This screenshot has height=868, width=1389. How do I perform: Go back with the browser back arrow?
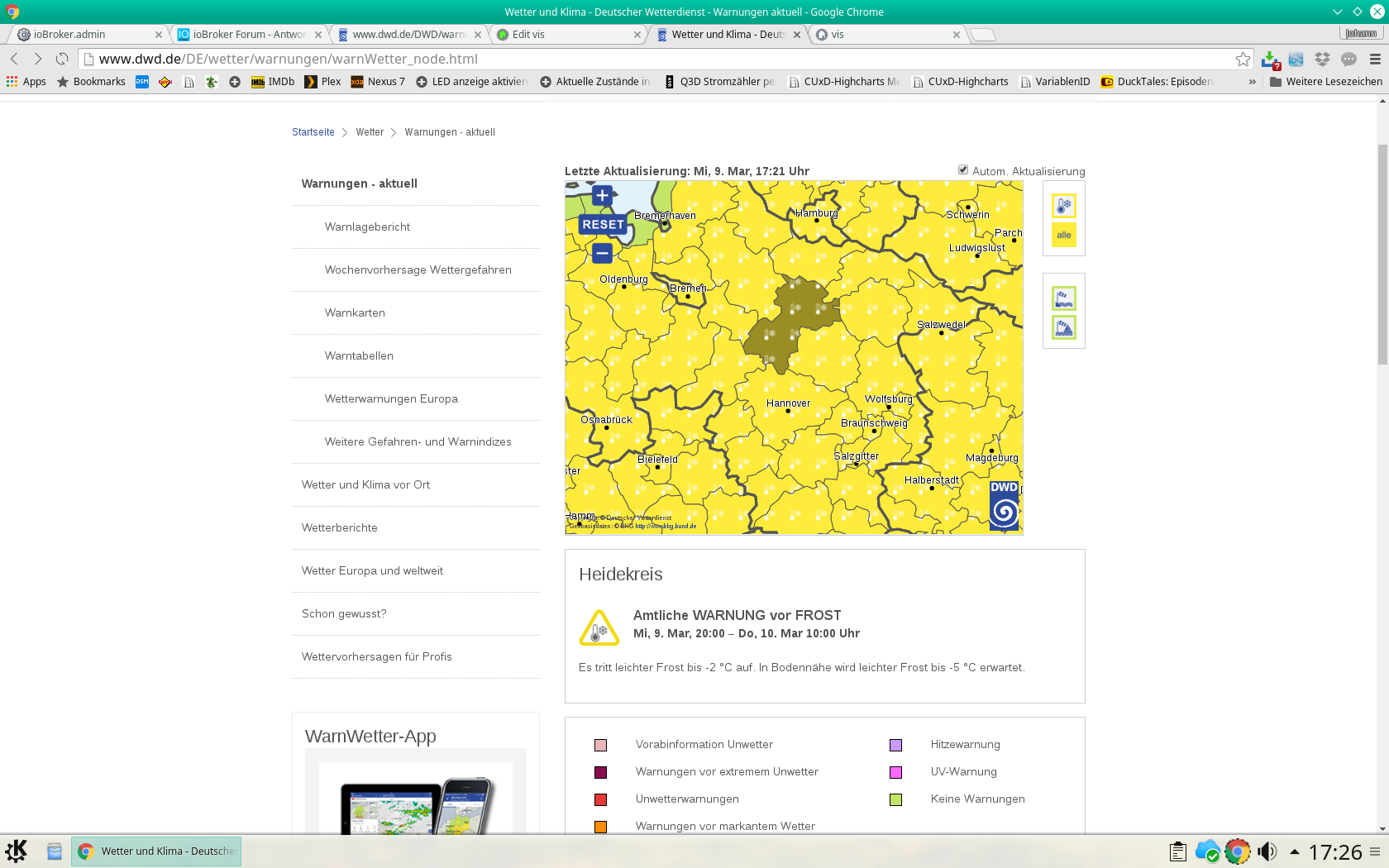click(x=14, y=59)
